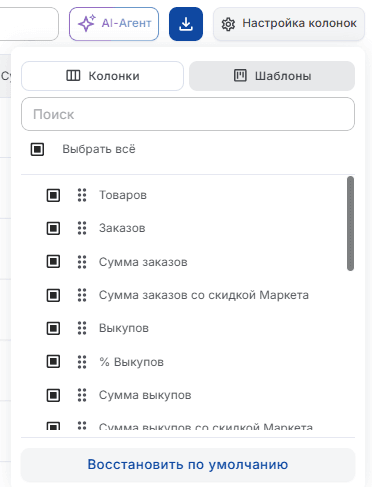This screenshot has height=487, width=372.
Task: Click the column list scrollbar thumb
Action: [350, 223]
